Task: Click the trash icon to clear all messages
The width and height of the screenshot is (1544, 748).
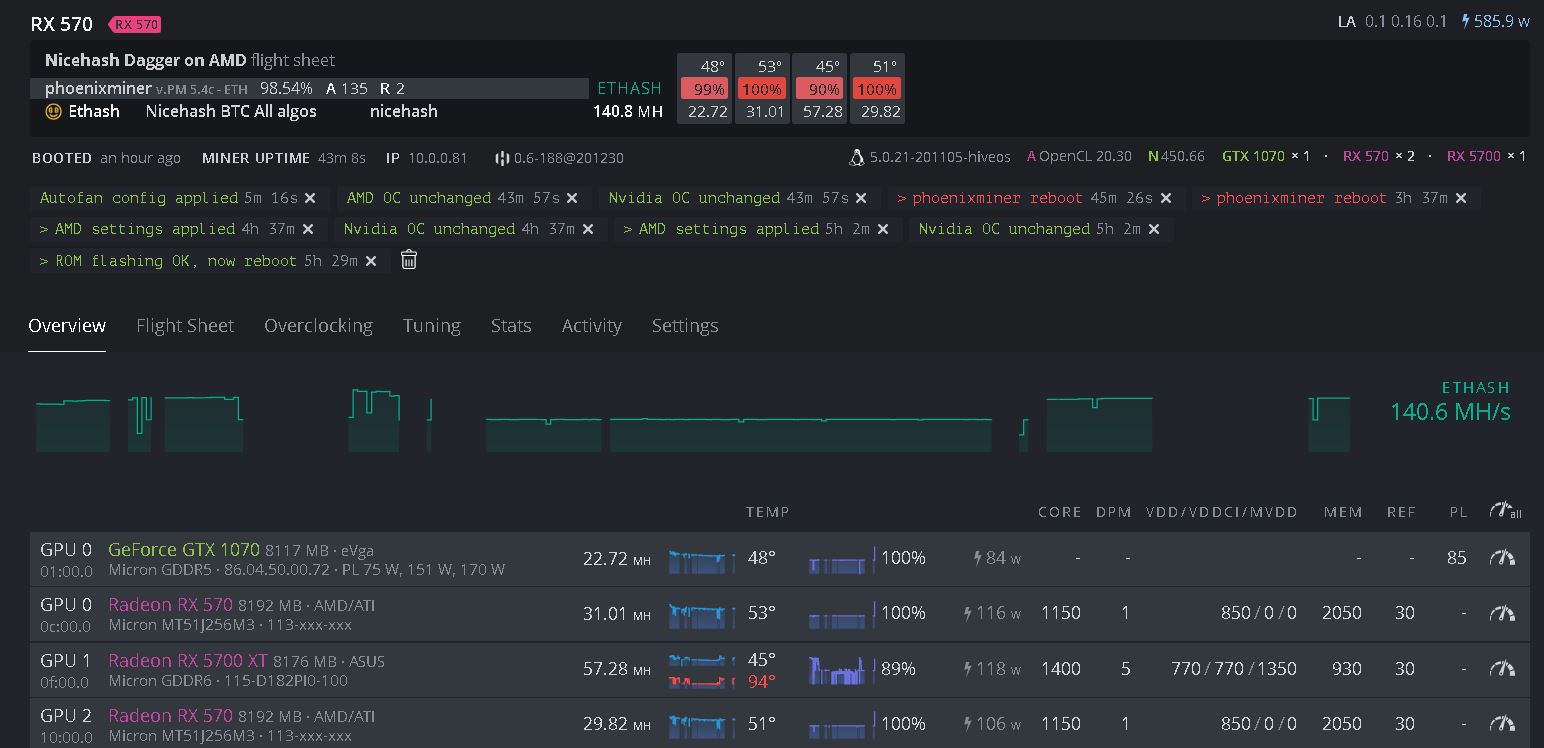Action: click(409, 260)
